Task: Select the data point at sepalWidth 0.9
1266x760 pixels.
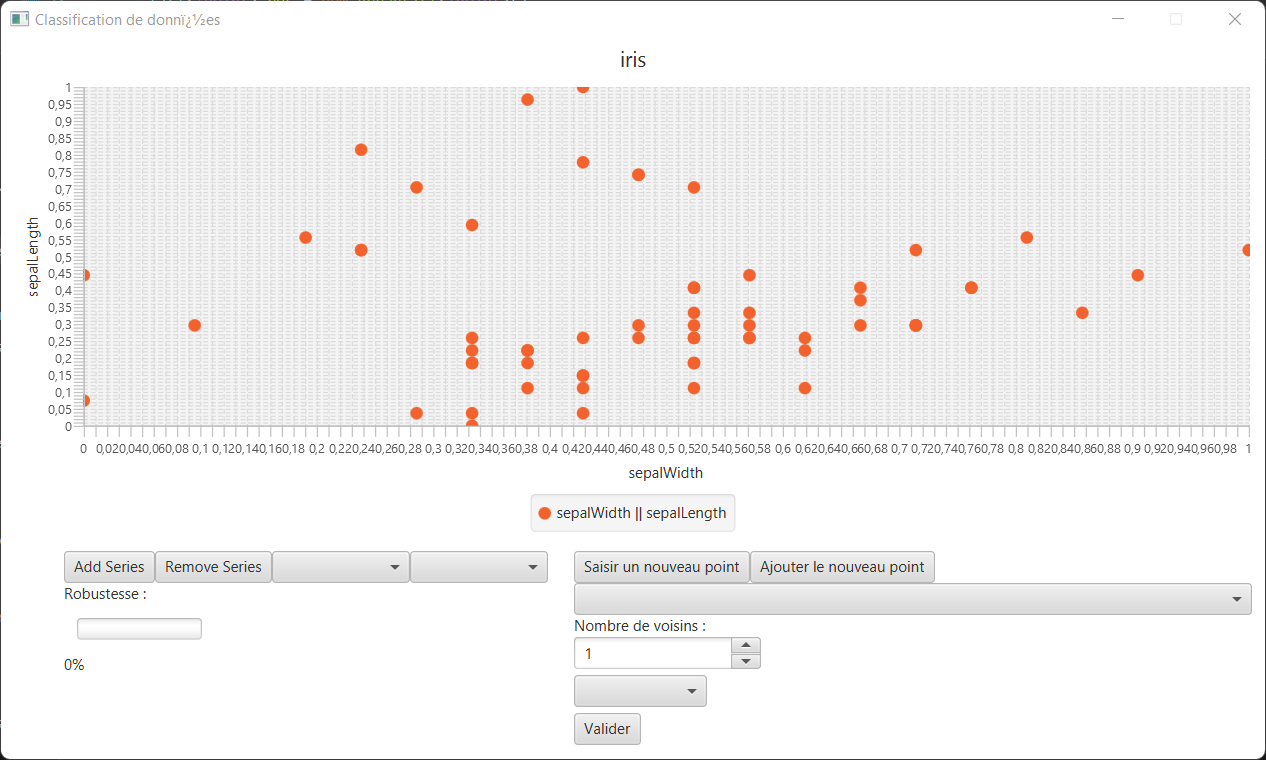Action: 1137,275
